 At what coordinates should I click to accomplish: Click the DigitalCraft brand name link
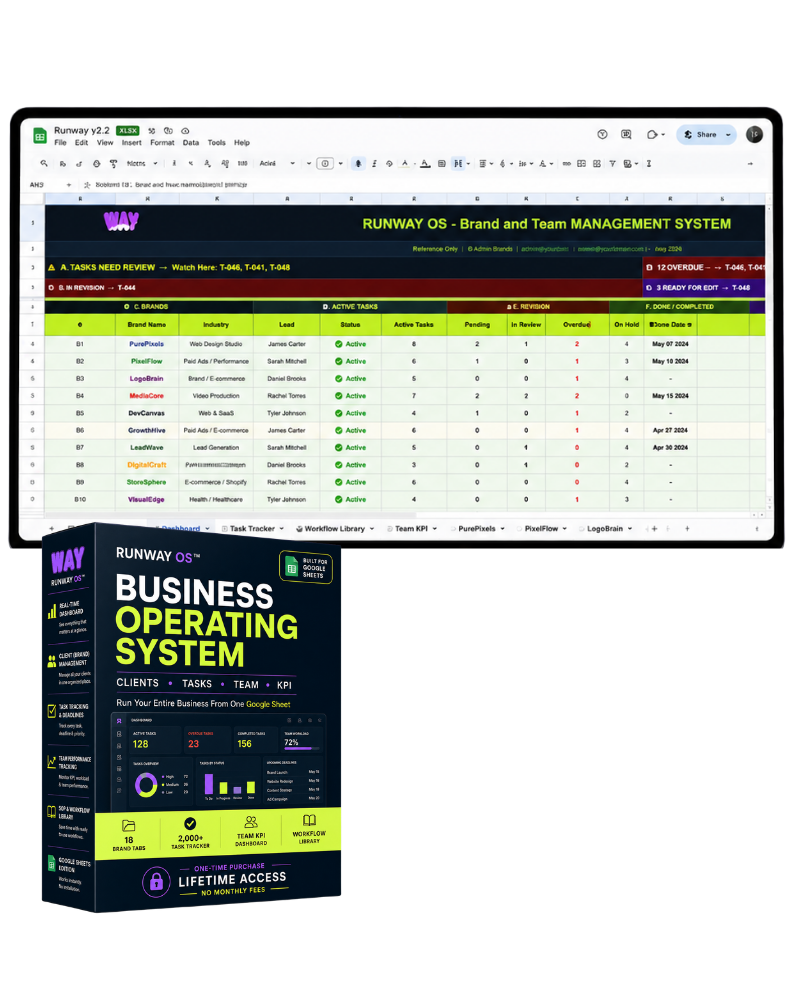click(x=147, y=465)
